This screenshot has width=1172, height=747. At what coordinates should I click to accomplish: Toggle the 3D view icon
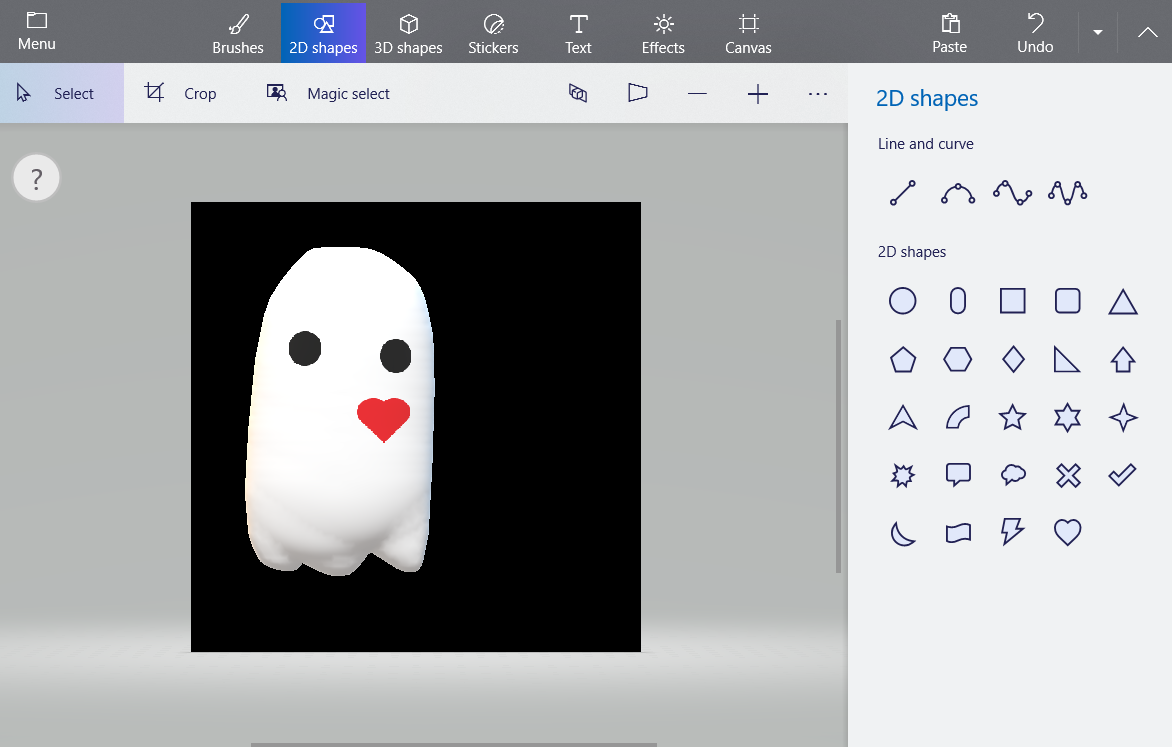pyautogui.click(x=578, y=93)
